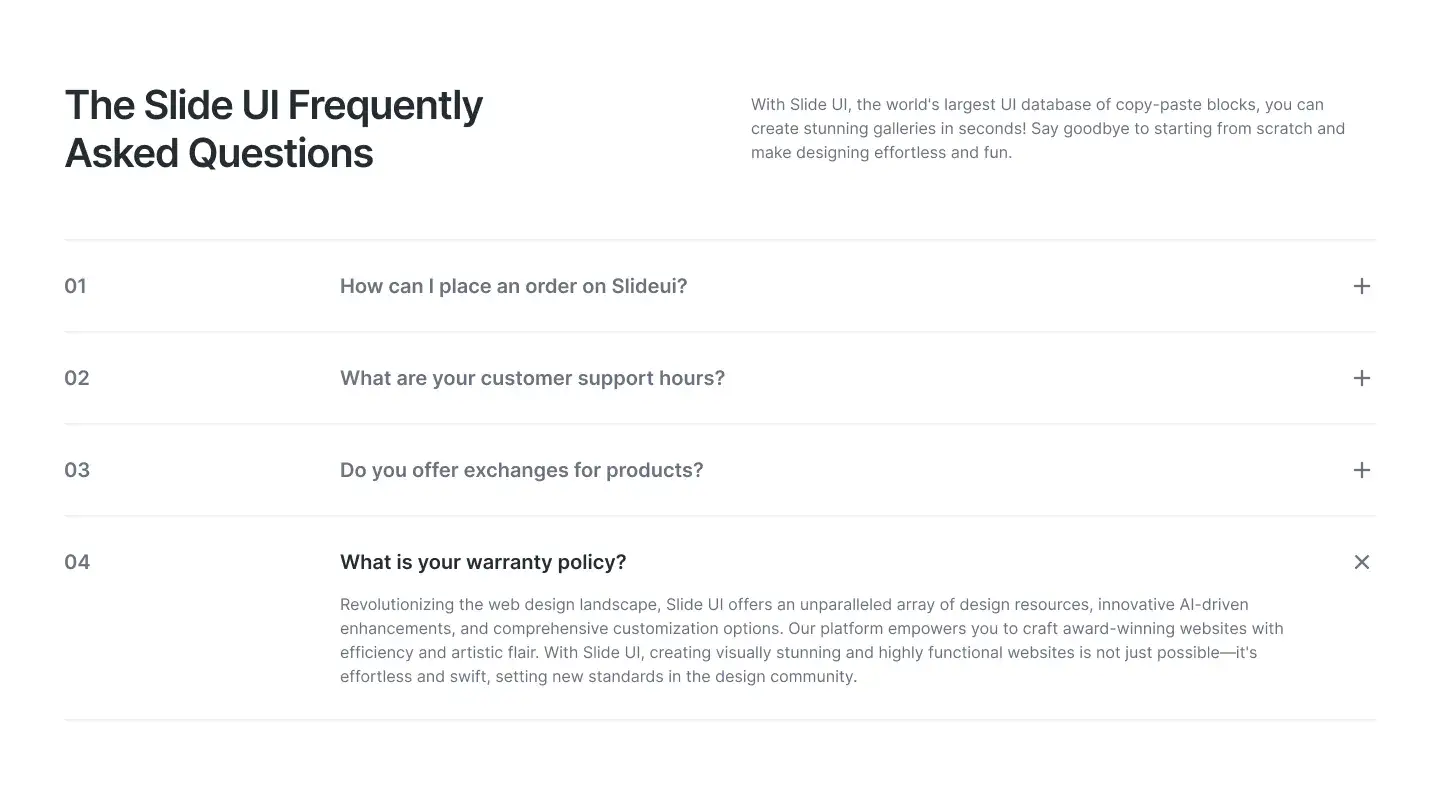The image size is (1440, 800).
Task: Click 'make designing effortless and fun' line
Action: click(881, 153)
